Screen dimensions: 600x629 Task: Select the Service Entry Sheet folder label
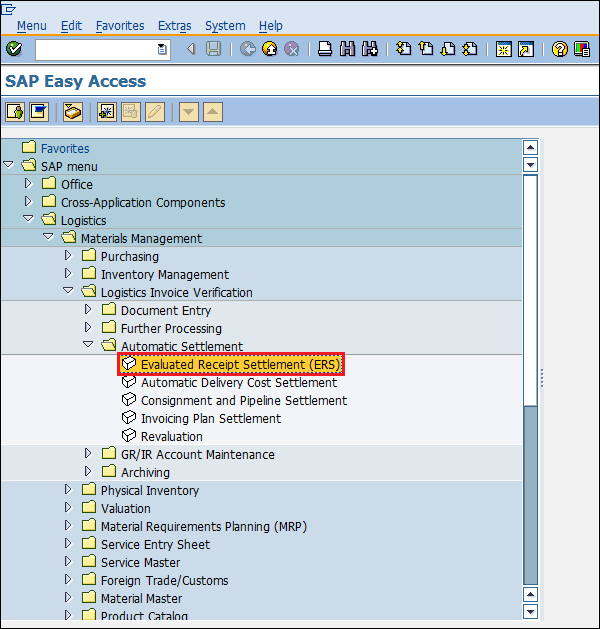click(x=155, y=545)
